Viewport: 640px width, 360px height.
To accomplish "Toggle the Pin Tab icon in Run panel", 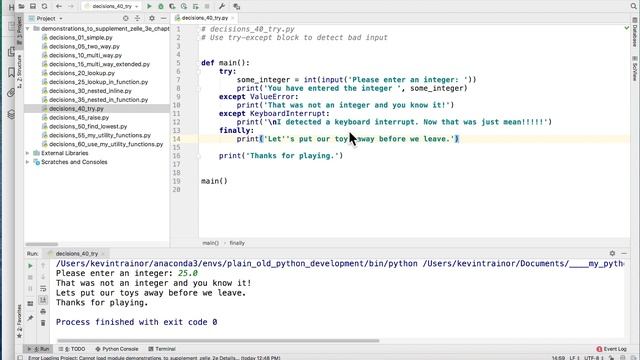I will 30,318.
